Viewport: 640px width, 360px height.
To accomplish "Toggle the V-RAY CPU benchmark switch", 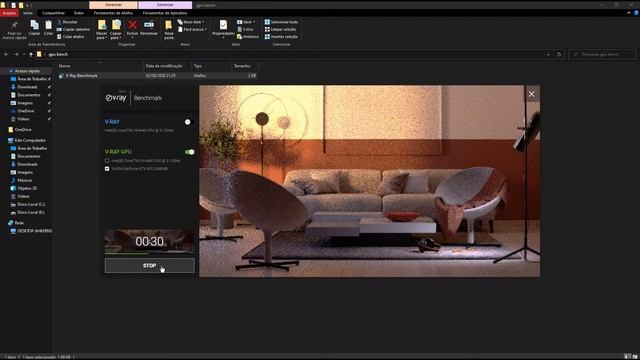I will point(187,122).
